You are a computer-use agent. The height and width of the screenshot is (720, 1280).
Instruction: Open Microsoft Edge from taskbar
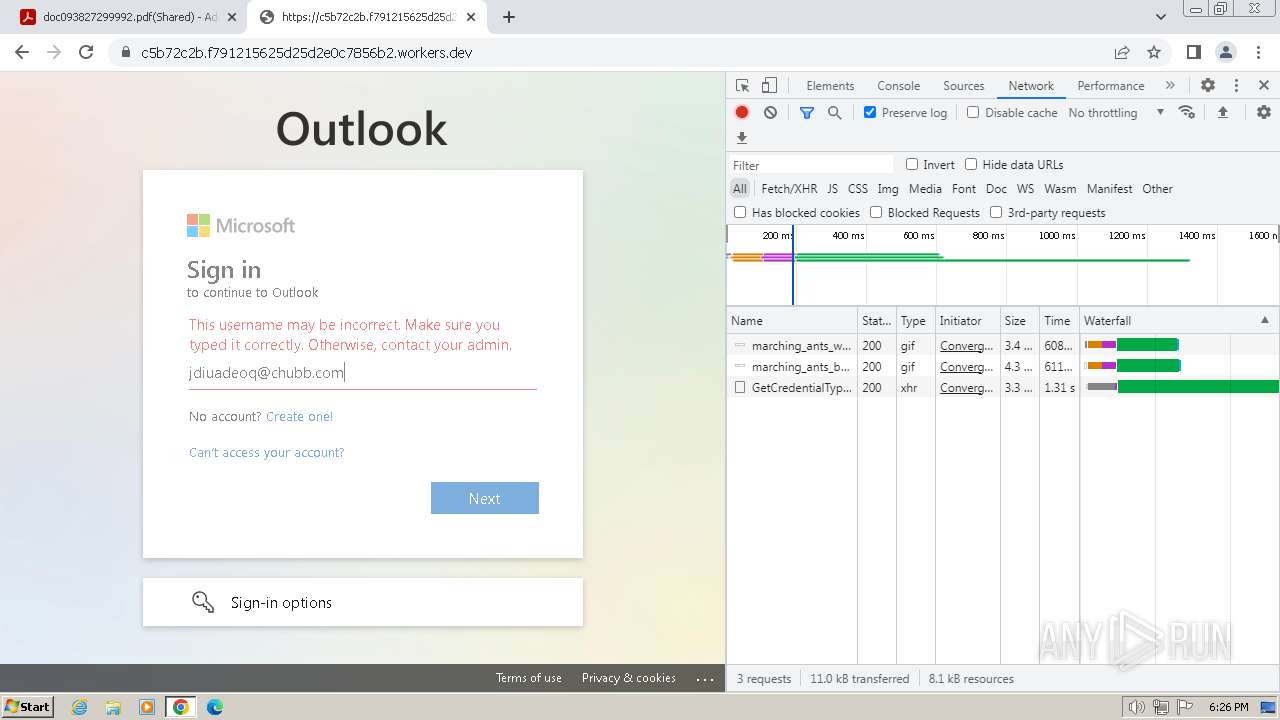click(215, 707)
